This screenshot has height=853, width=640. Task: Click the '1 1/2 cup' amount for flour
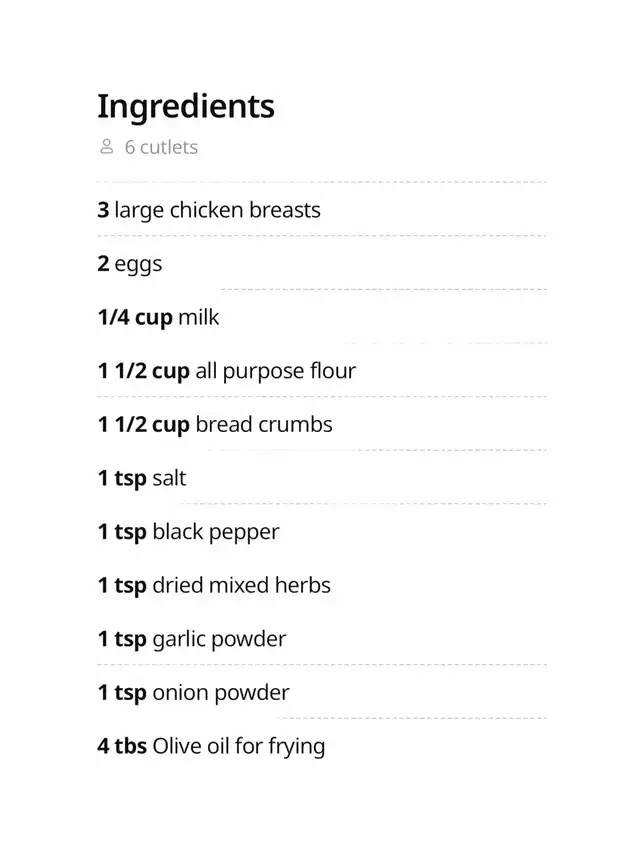pos(143,371)
